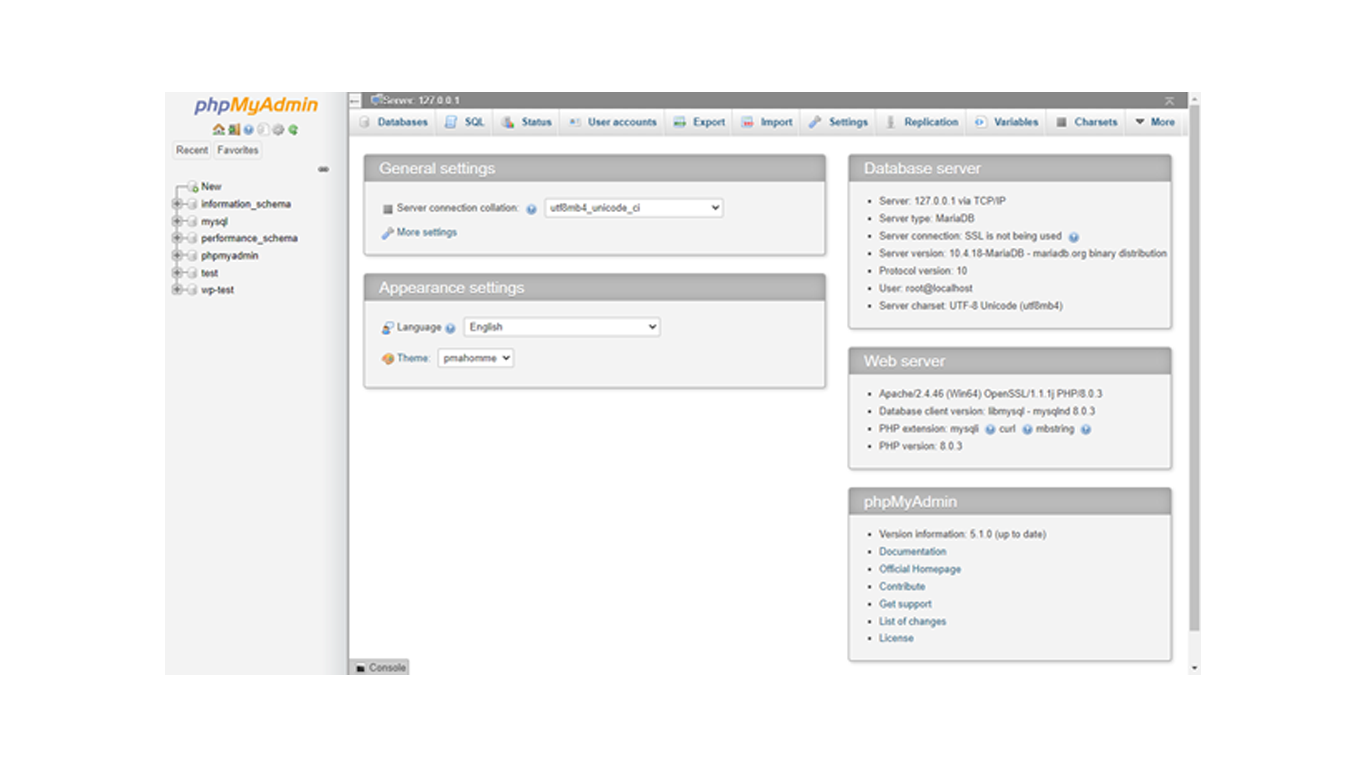Expand the information_schema database tree
Viewport: 1366px width, 768px height.
(x=177, y=204)
